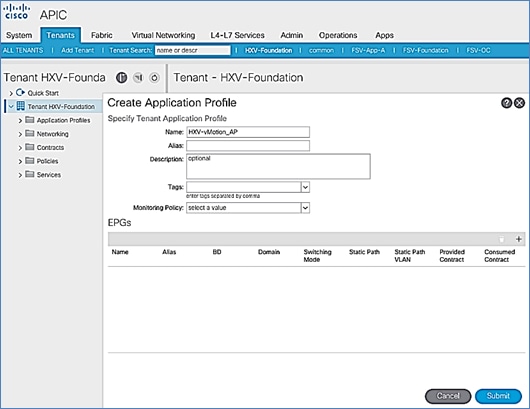Open the Tags dropdown arrow
This screenshot has height=409, width=530.
(305, 187)
